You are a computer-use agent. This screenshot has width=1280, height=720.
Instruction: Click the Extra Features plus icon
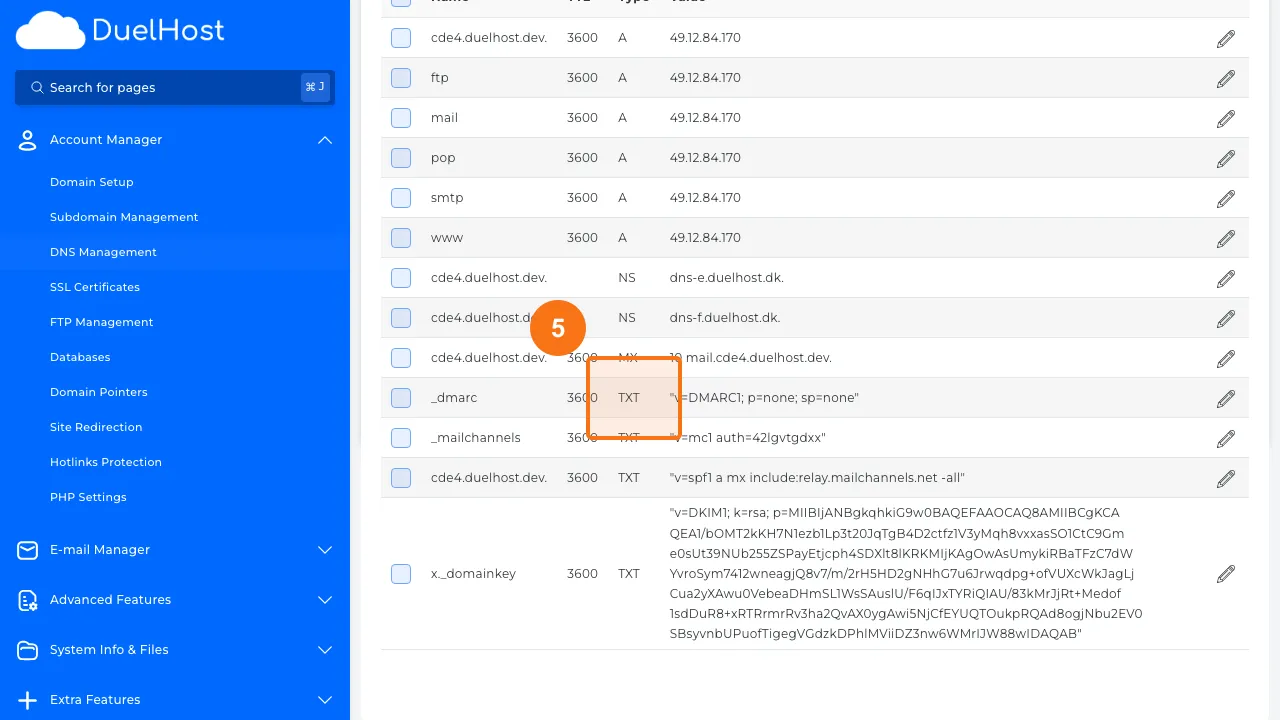pyautogui.click(x=27, y=700)
